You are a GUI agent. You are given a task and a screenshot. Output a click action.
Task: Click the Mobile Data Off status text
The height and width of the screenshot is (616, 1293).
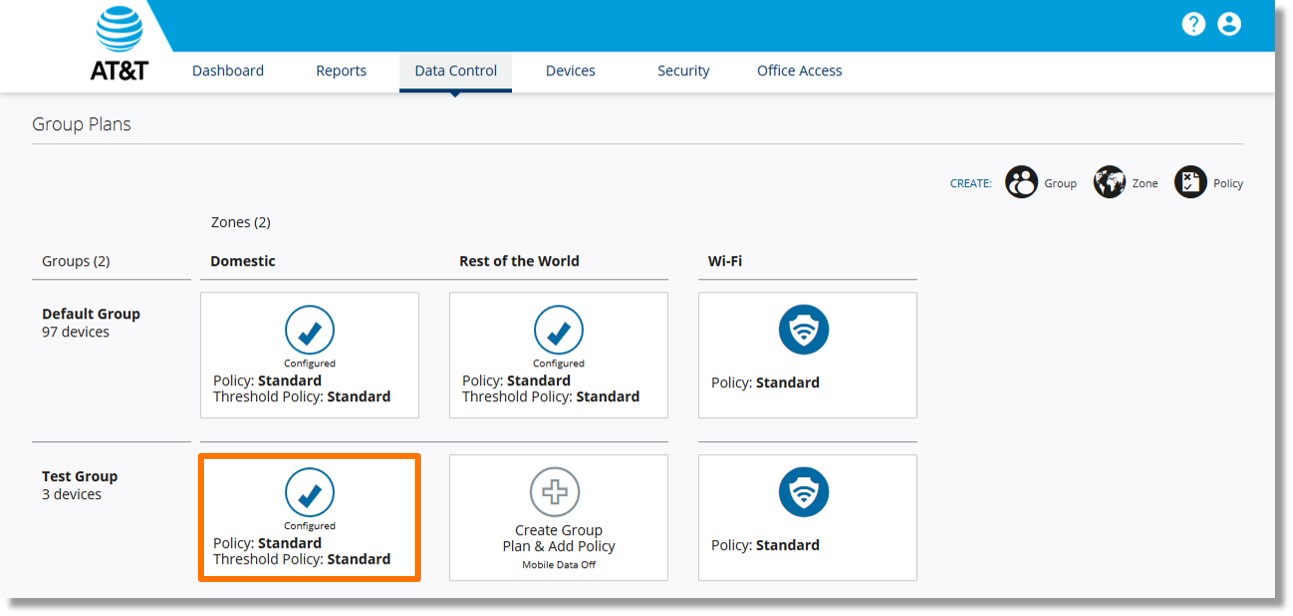click(559, 565)
